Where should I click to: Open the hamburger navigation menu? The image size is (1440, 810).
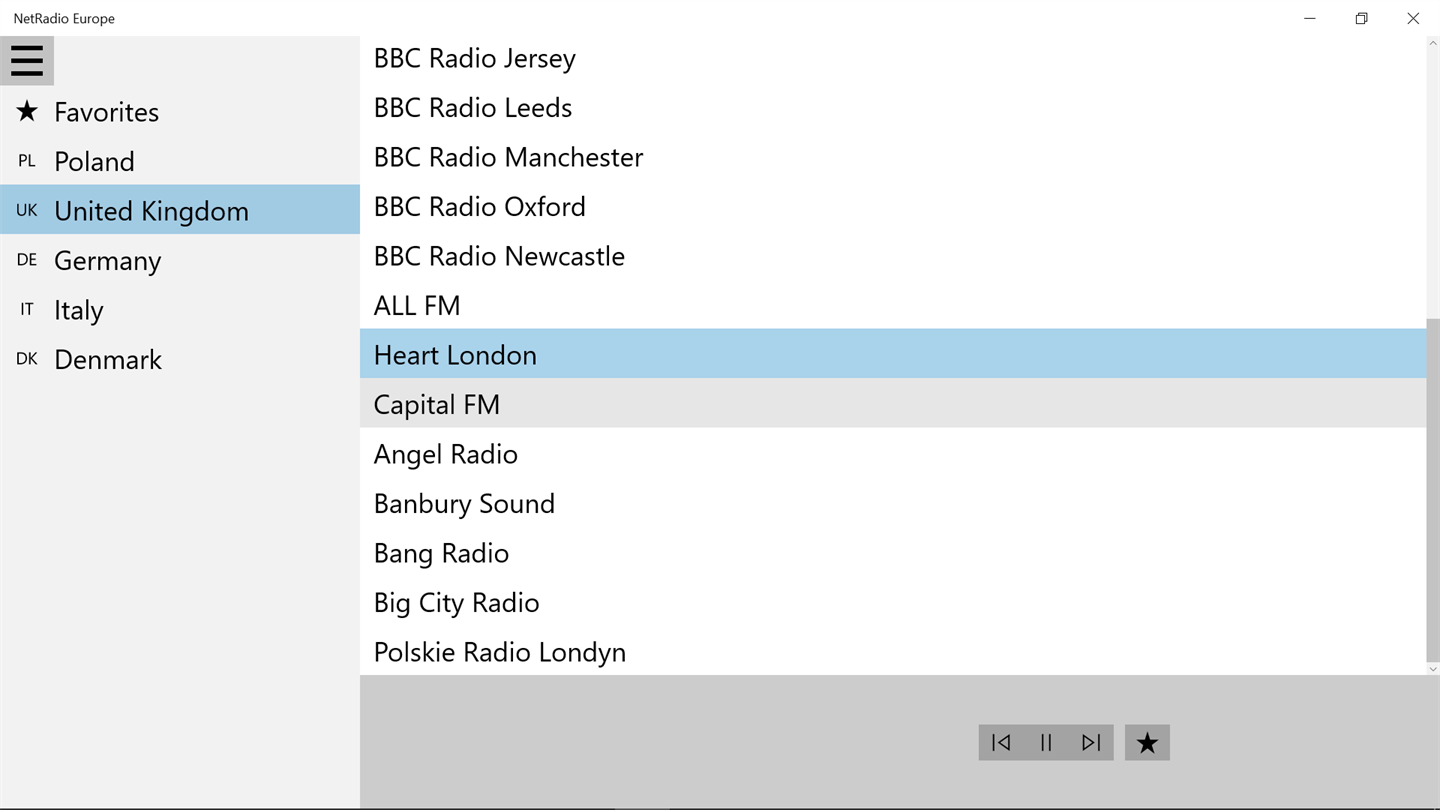27,61
